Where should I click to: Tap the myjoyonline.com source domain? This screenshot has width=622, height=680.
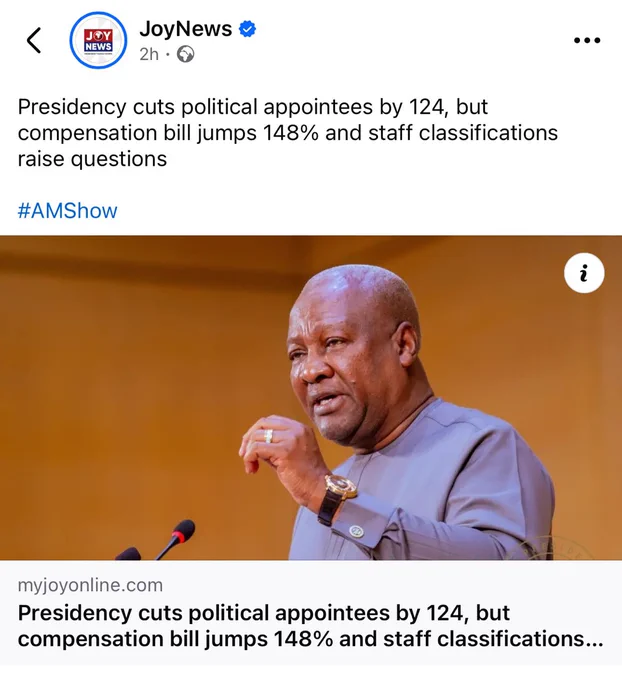(90, 585)
